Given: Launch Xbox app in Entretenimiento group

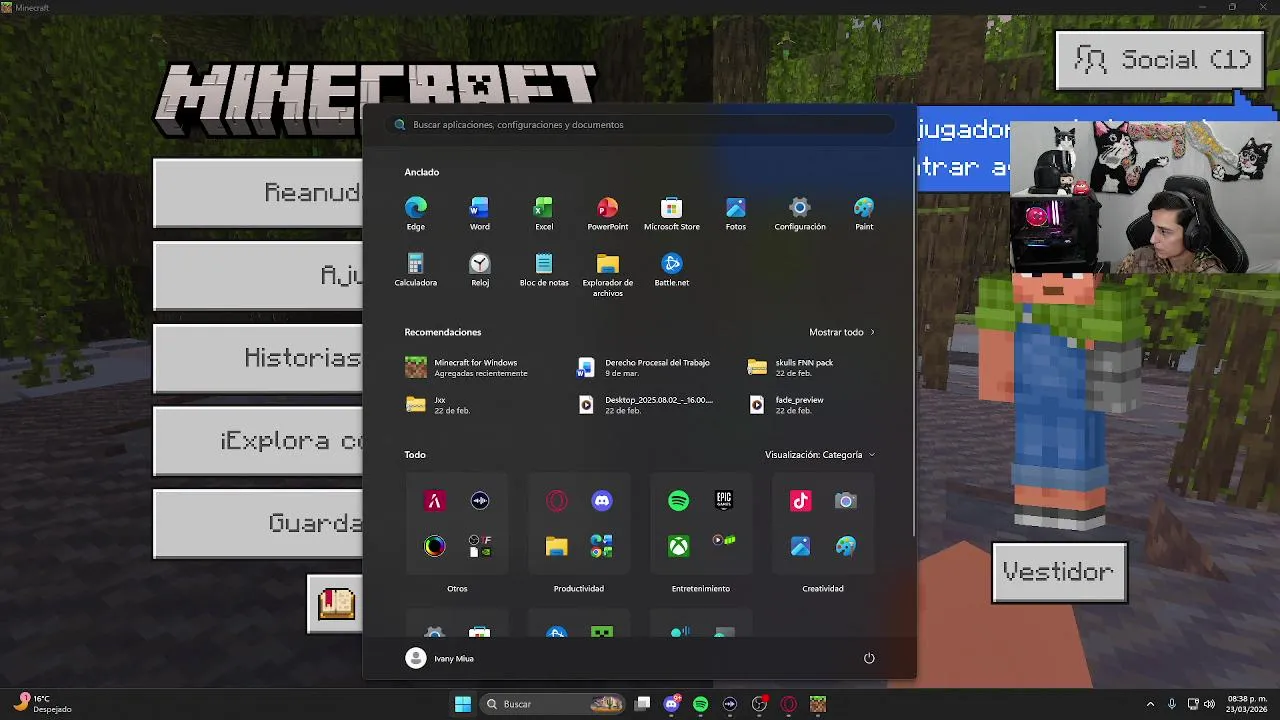Looking at the screenshot, I should pos(679,546).
